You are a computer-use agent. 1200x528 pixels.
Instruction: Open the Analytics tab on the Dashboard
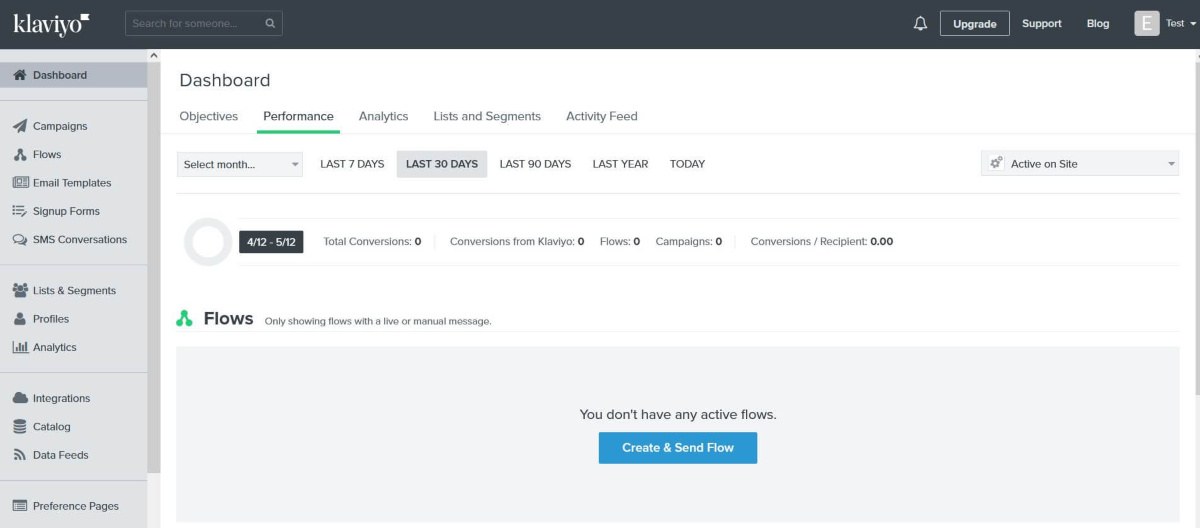click(384, 116)
